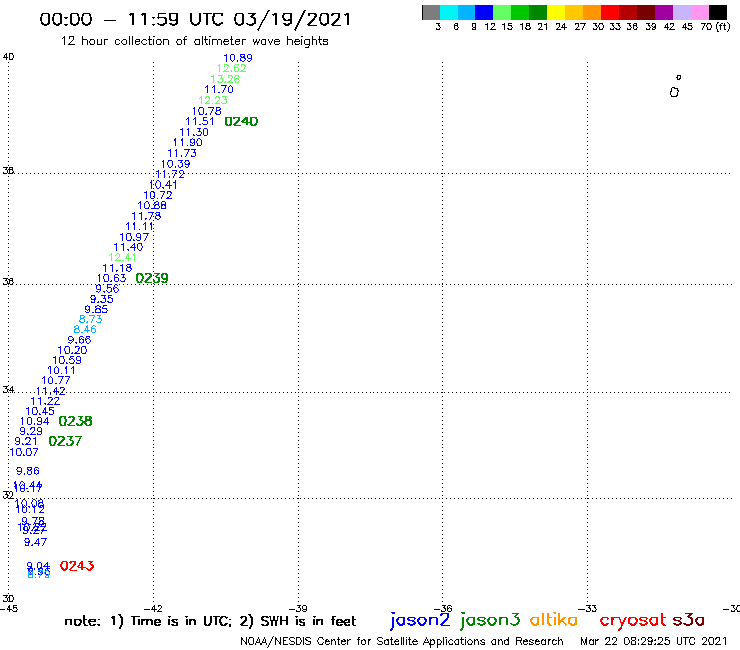Click the jason3 satellite legend label

tap(490, 620)
